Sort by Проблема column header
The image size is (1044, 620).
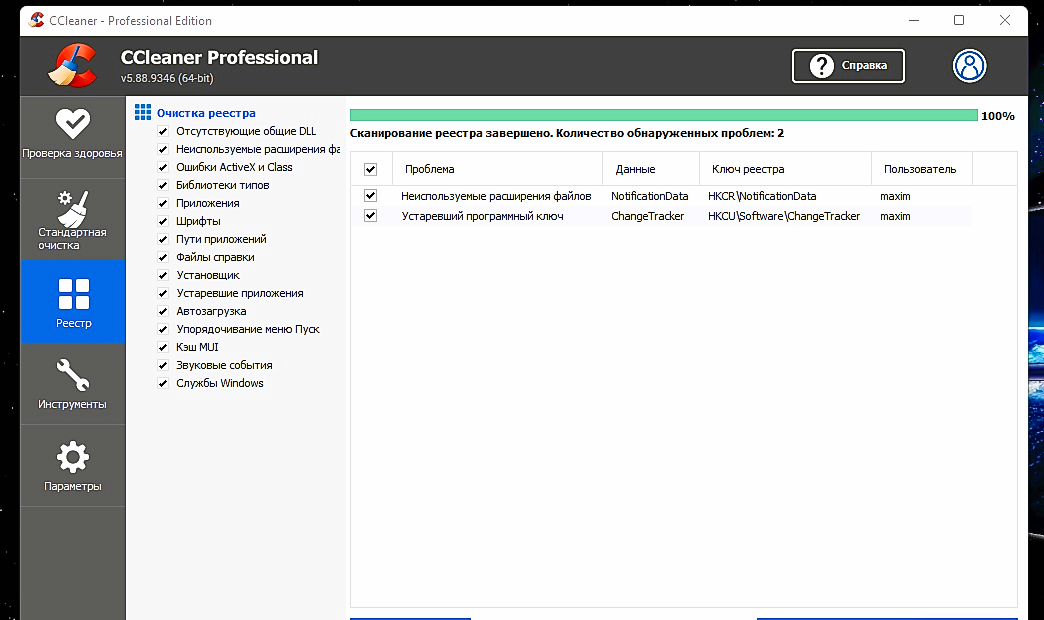coord(497,169)
